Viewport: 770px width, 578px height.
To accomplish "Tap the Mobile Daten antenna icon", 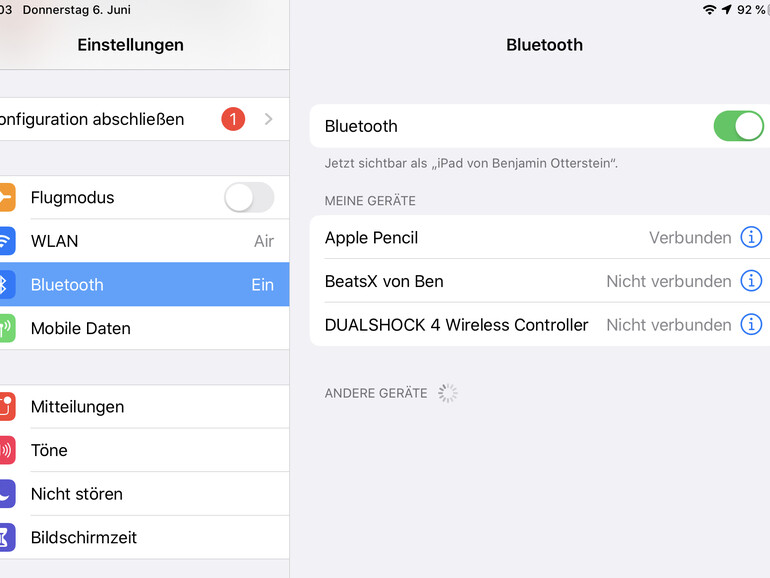I will point(7,328).
